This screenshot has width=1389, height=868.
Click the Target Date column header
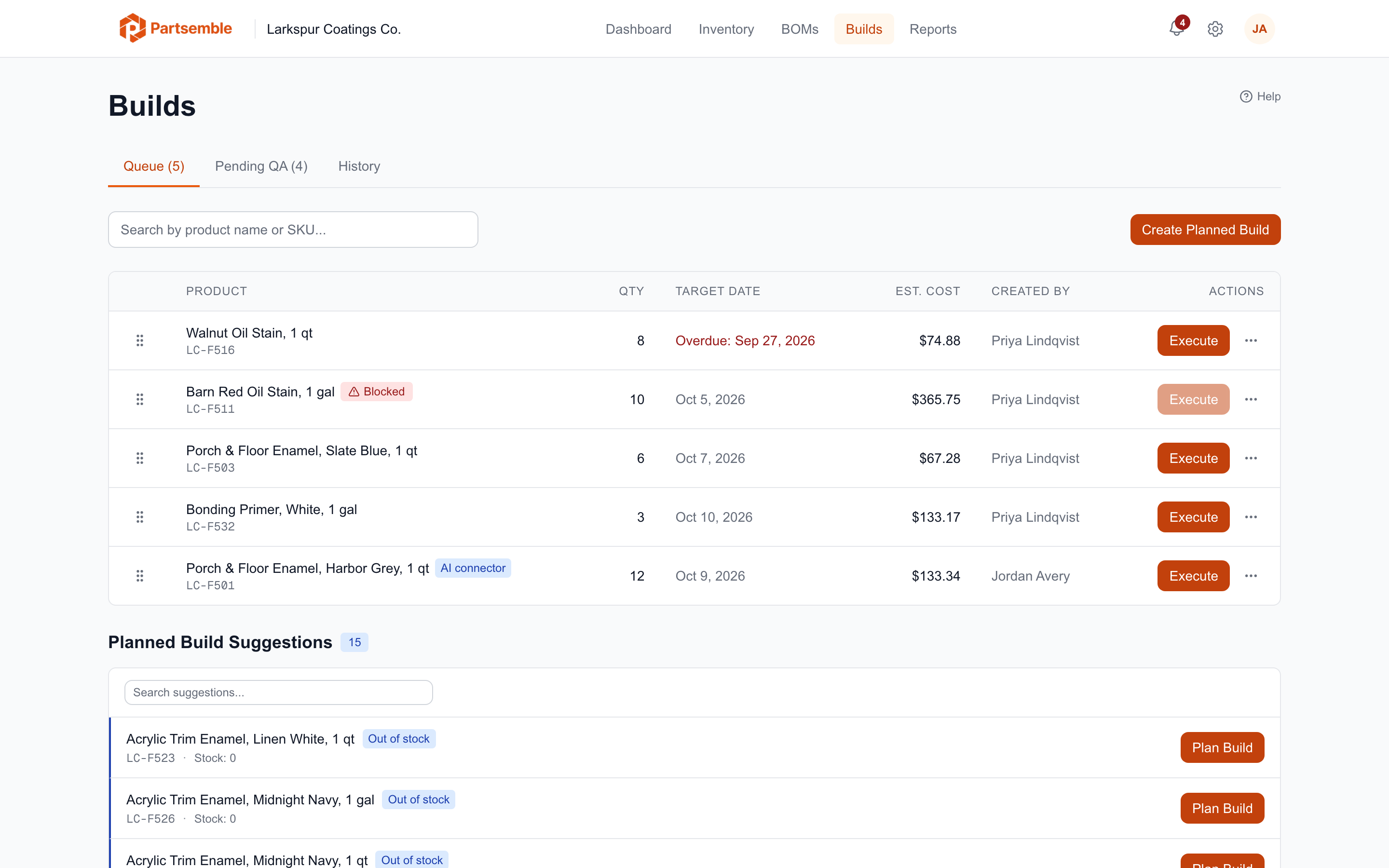(x=718, y=291)
